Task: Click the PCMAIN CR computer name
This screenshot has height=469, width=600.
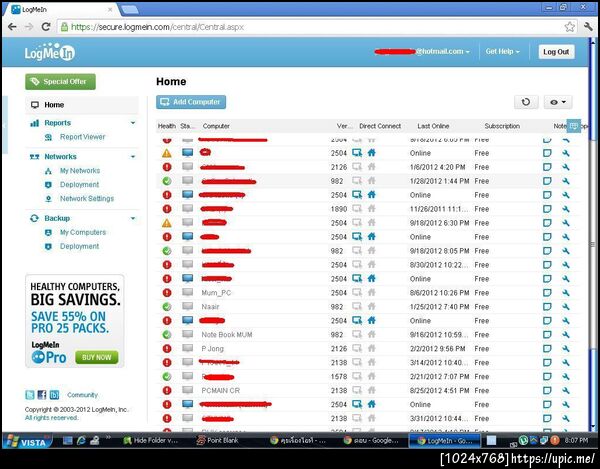Action: coord(220,391)
